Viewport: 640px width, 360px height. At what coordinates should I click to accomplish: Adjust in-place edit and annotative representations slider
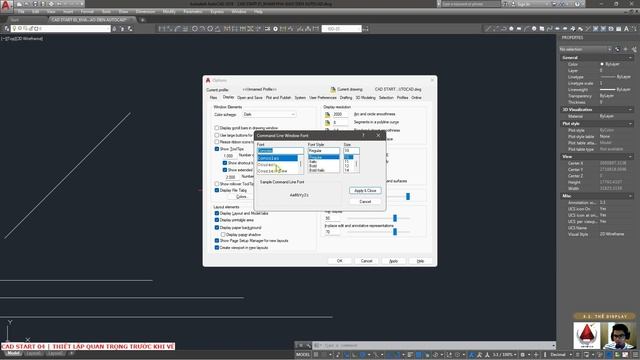tap(395, 232)
